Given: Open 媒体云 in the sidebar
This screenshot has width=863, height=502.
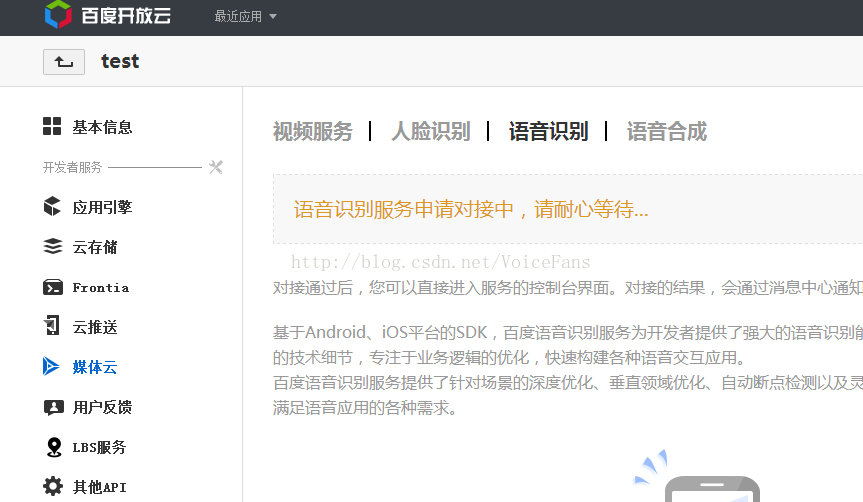Looking at the screenshot, I should tap(95, 367).
